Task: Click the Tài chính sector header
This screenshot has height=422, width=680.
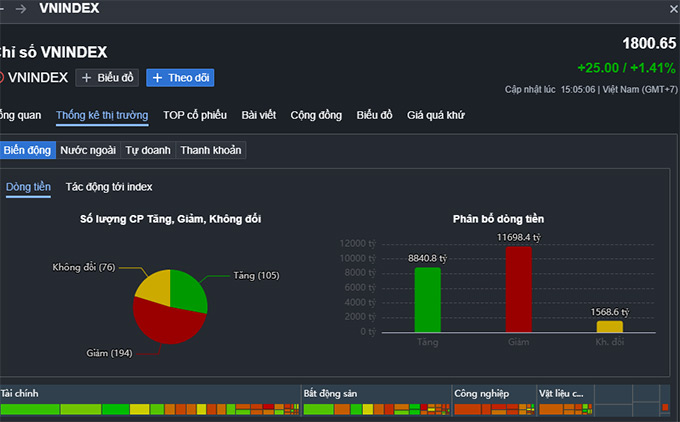Action: pyautogui.click(x=20, y=394)
